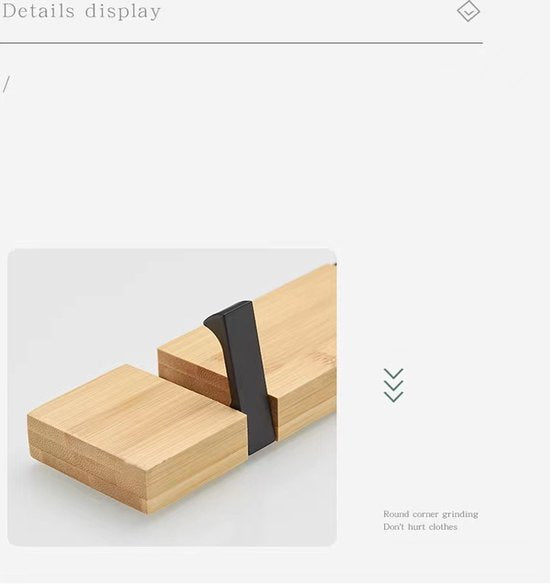The image size is (550, 584).
Task: Click the black metal hook in the photo
Action: click(244, 376)
